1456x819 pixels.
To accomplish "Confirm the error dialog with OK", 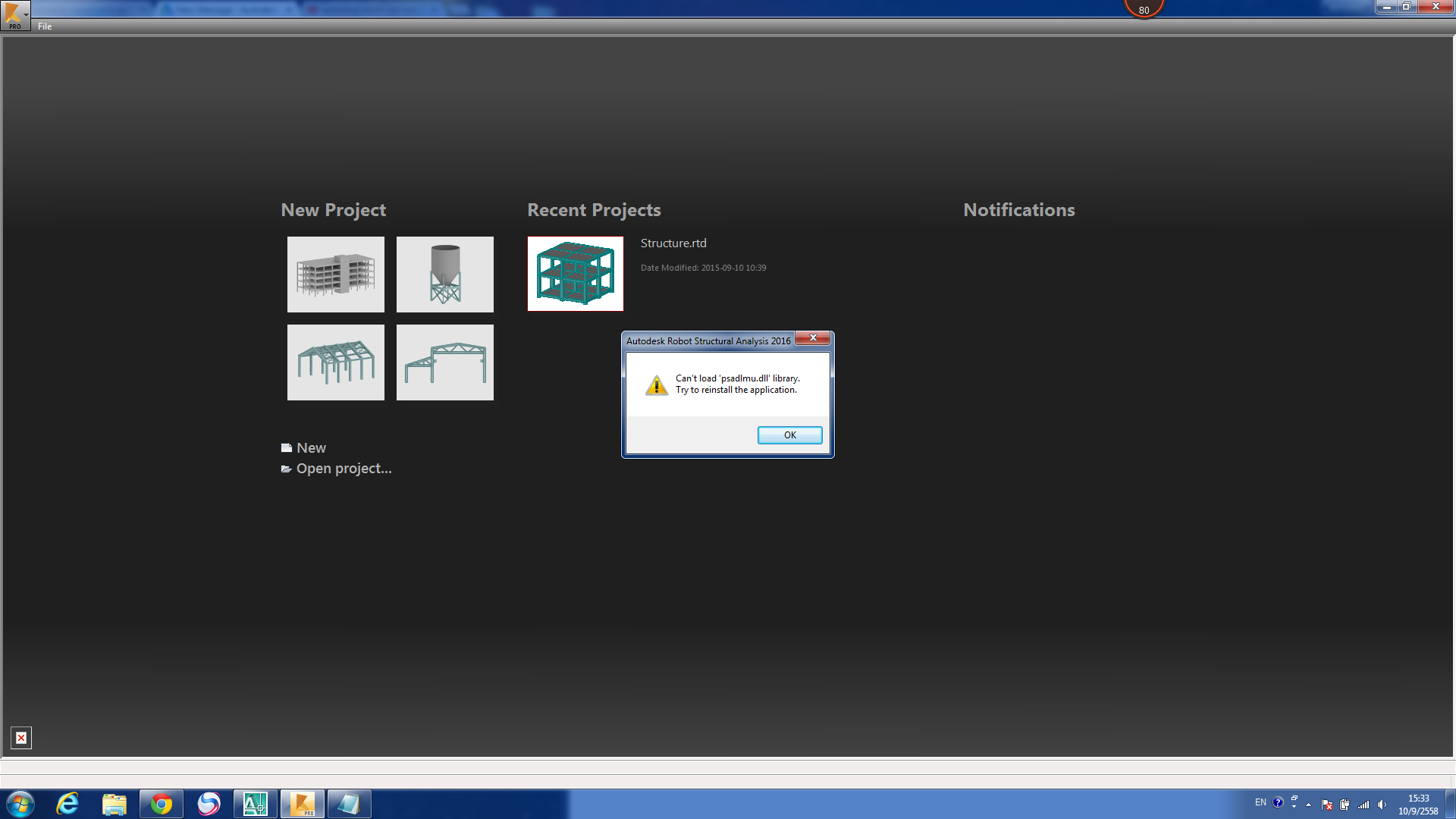I will click(x=789, y=435).
